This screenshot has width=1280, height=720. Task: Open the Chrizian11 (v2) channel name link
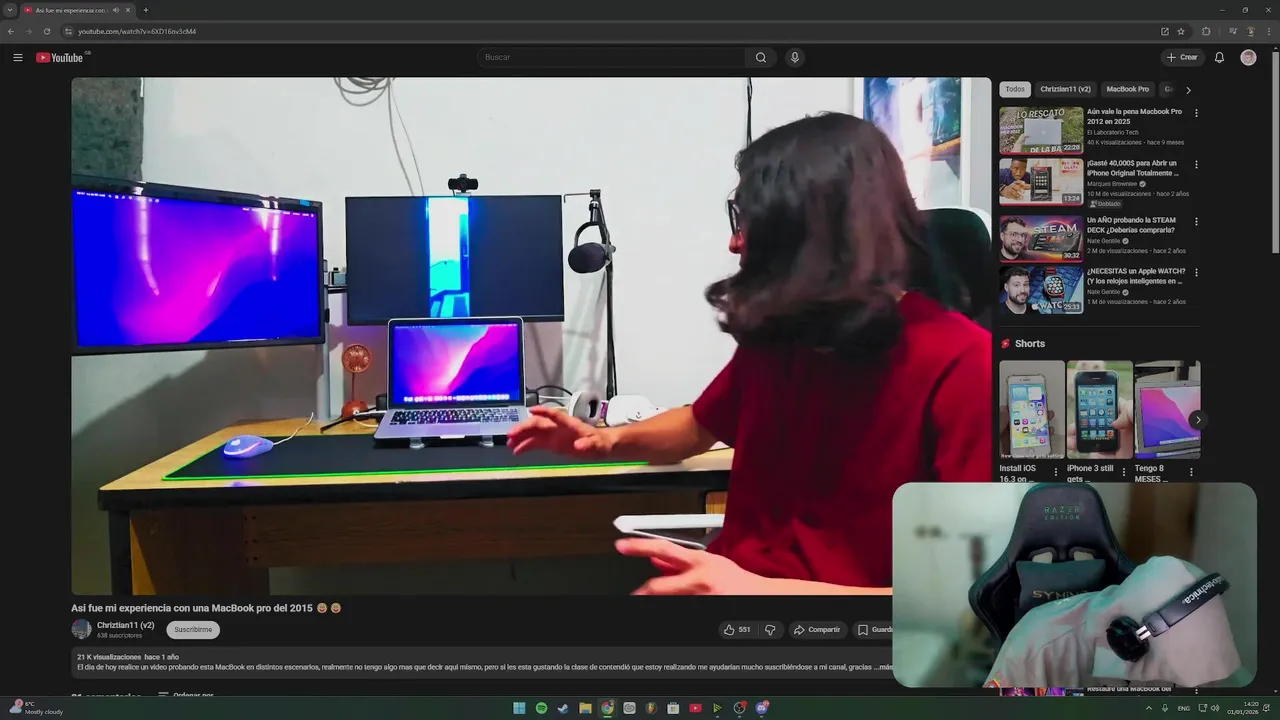125,625
